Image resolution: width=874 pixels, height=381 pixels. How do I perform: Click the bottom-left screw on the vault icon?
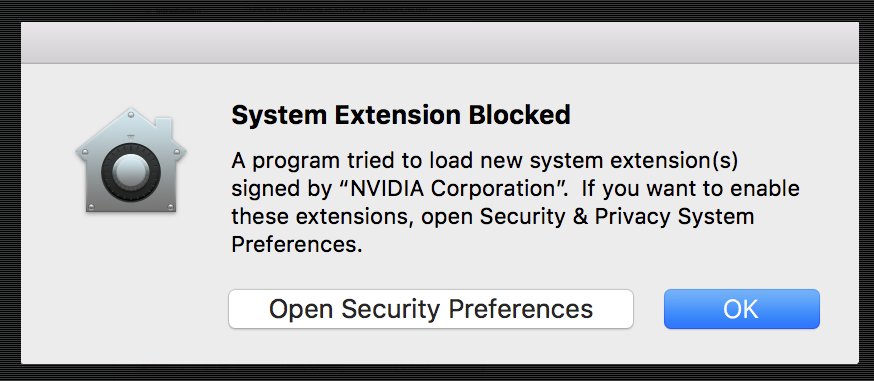click(91, 207)
